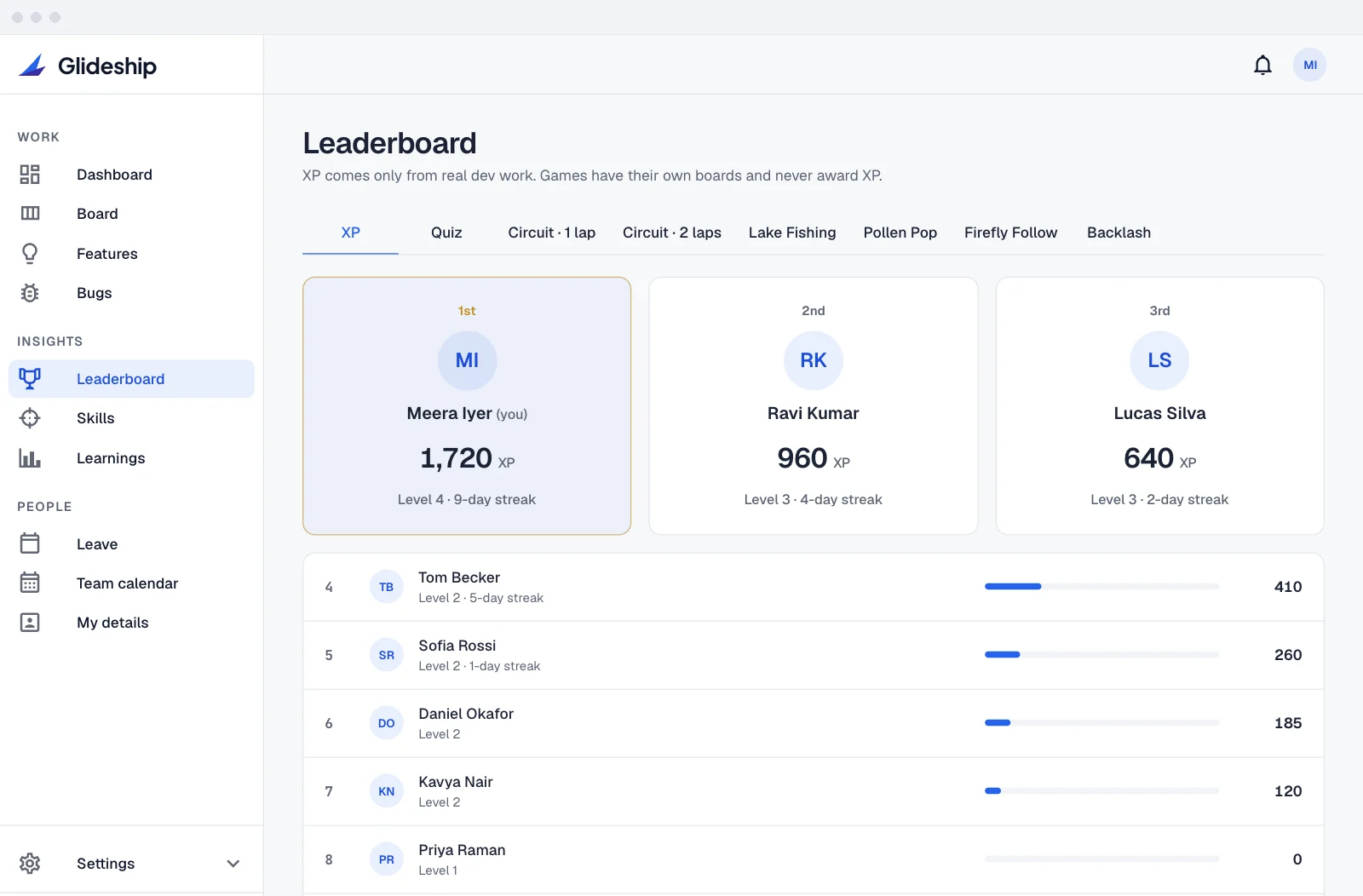The height and width of the screenshot is (896, 1363).
Task: Select the Pollen Pop tab
Action: [x=900, y=233]
